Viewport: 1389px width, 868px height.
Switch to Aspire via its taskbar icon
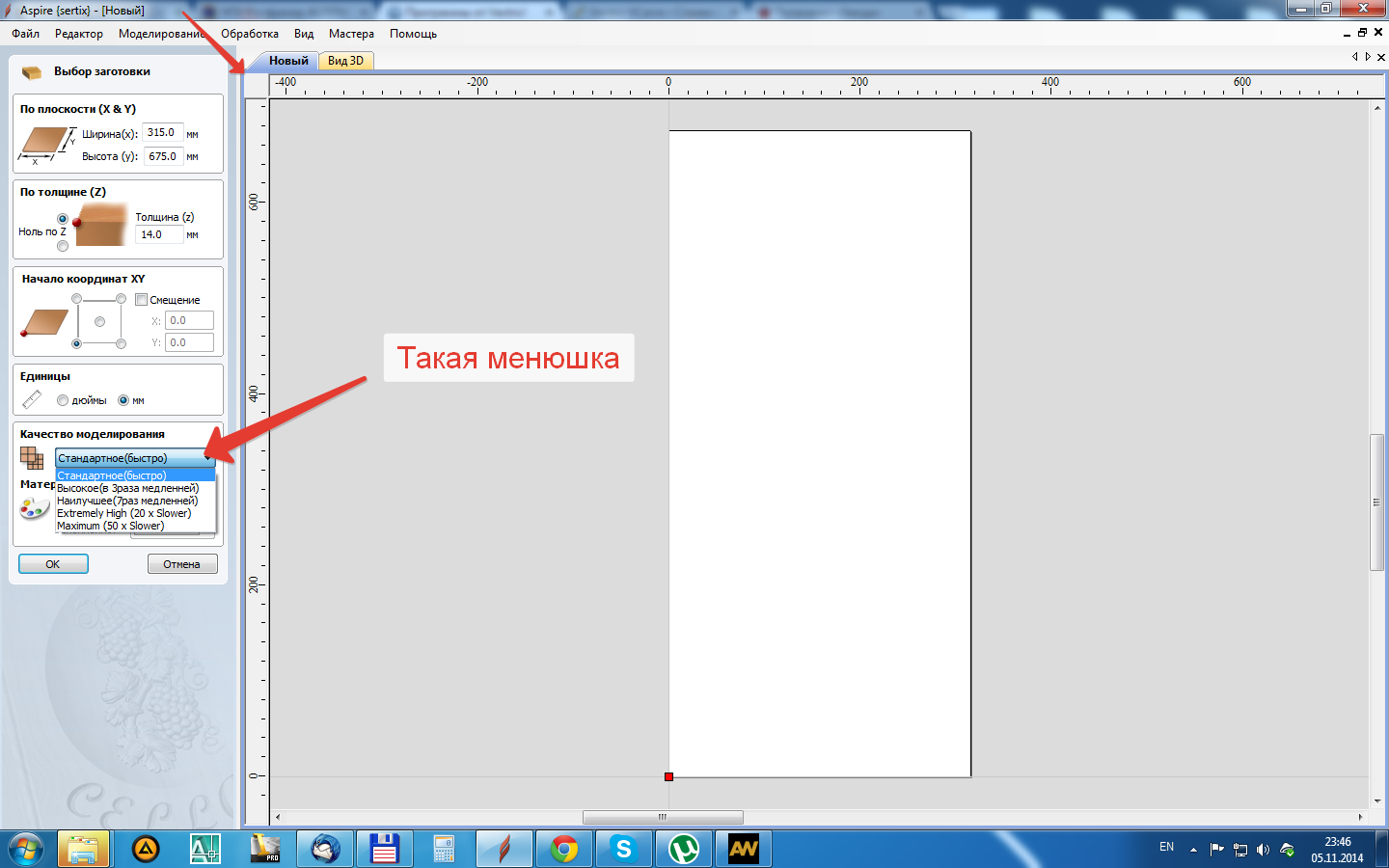coord(504,849)
